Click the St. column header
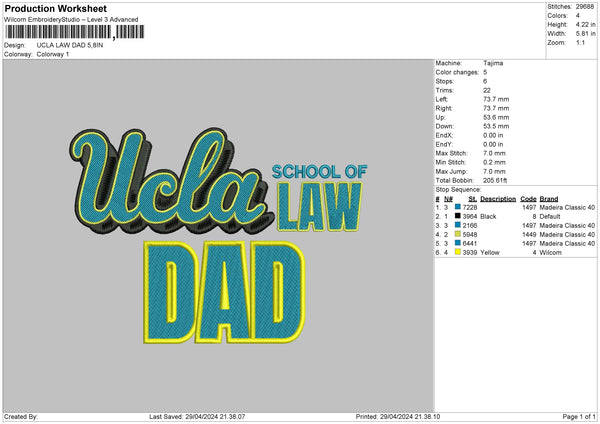 pyautogui.click(x=473, y=199)
